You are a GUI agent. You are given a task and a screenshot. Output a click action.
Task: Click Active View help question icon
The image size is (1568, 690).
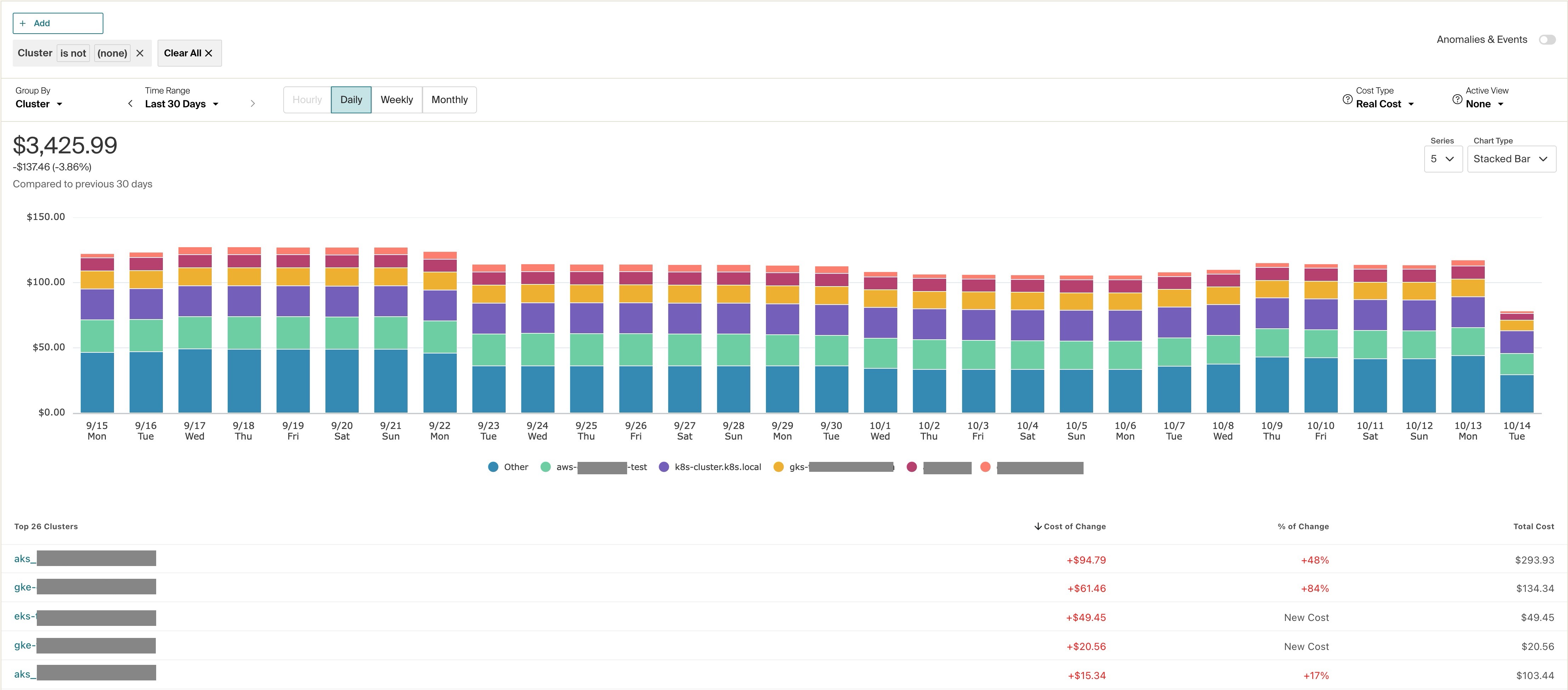pyautogui.click(x=1457, y=99)
